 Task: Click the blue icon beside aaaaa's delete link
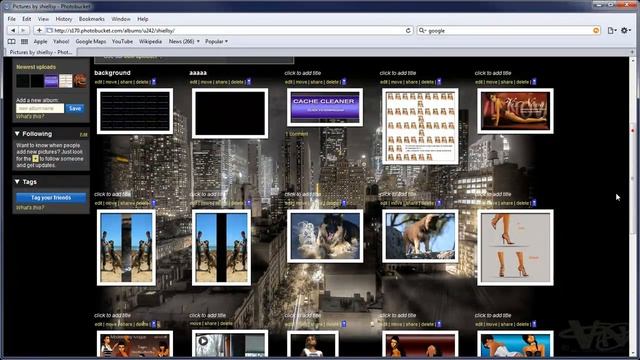(x=249, y=82)
